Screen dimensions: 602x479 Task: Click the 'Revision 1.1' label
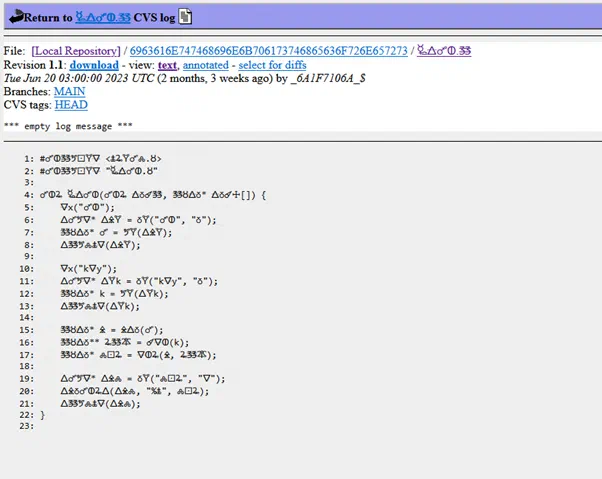[33, 65]
